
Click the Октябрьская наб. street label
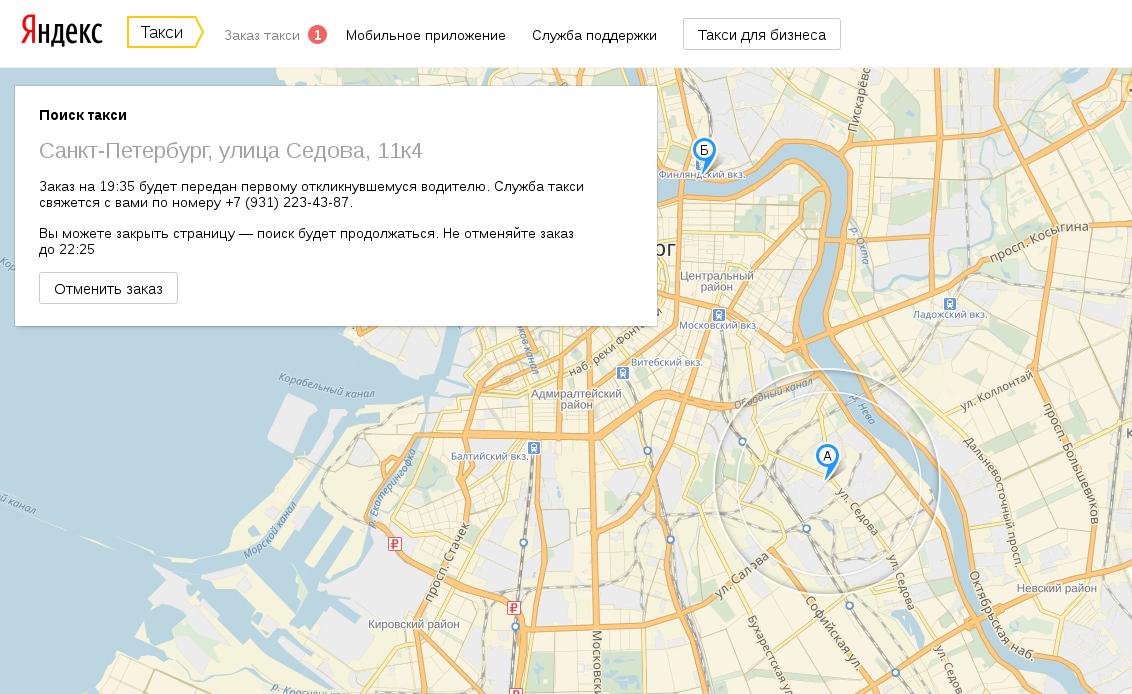pos(1001,616)
